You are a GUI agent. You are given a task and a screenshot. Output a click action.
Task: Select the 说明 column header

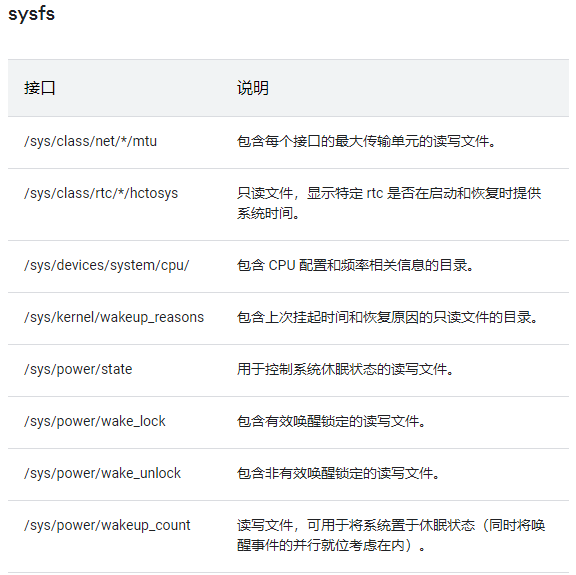tap(253, 88)
